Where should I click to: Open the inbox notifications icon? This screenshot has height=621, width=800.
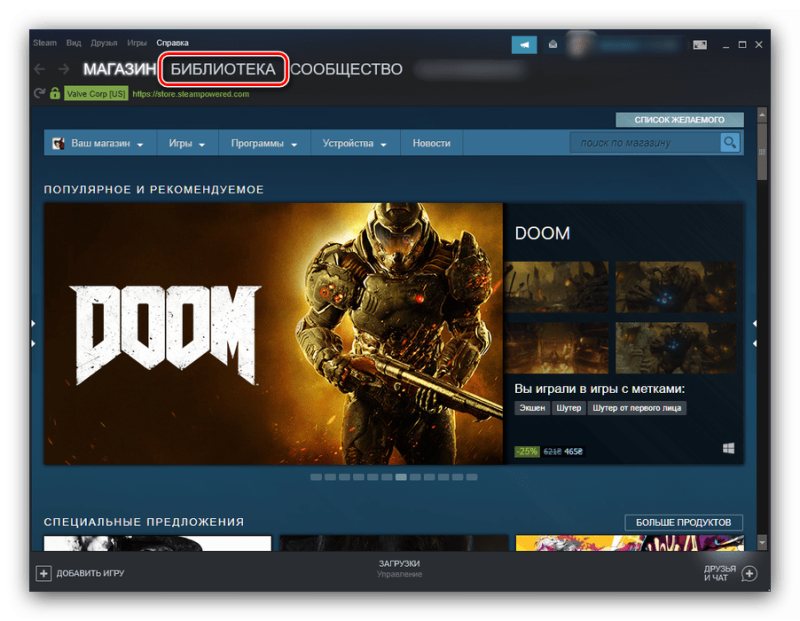point(553,45)
